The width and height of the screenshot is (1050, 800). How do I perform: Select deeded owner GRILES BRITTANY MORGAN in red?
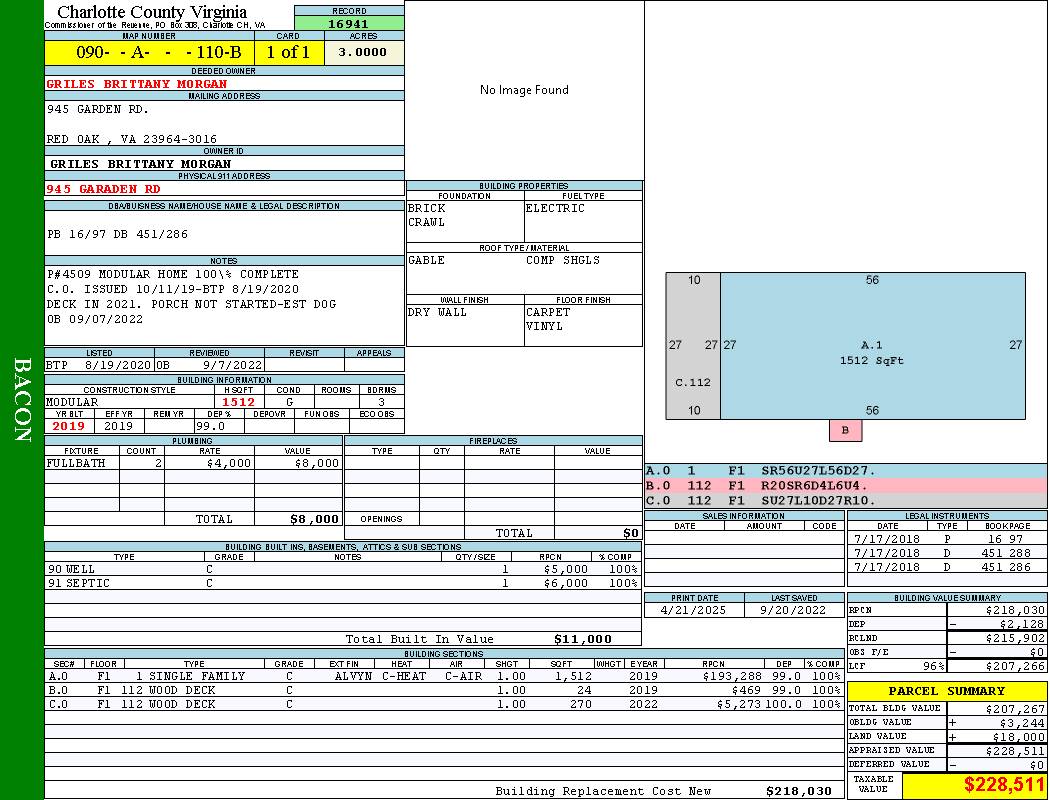[x=137, y=84]
